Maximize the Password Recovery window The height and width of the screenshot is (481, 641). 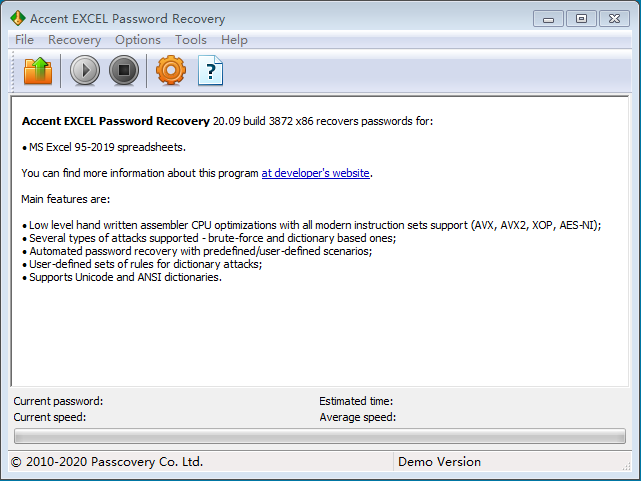pyautogui.click(x=581, y=18)
